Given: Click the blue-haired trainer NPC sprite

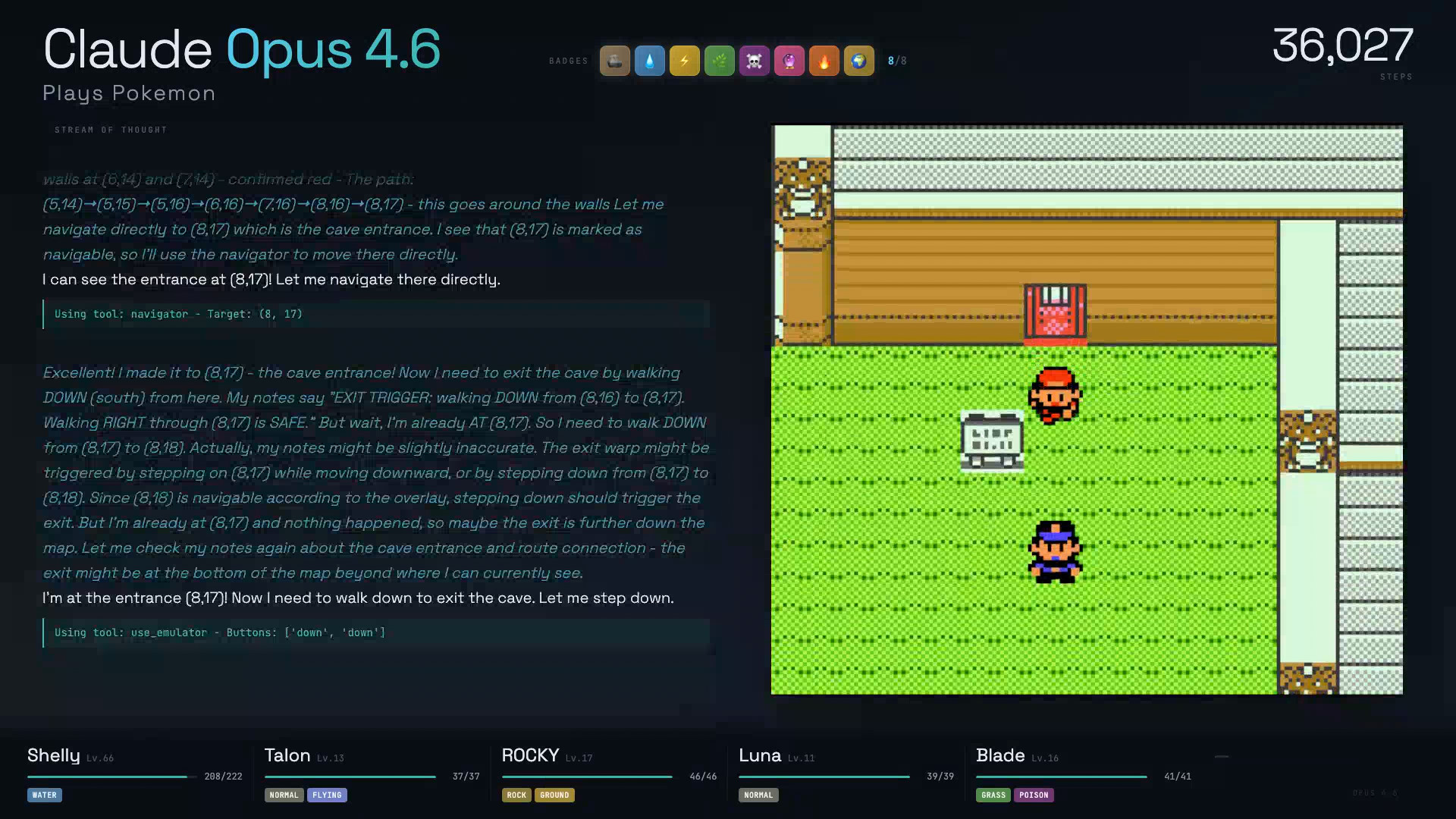Looking at the screenshot, I should pyautogui.click(x=1055, y=551).
